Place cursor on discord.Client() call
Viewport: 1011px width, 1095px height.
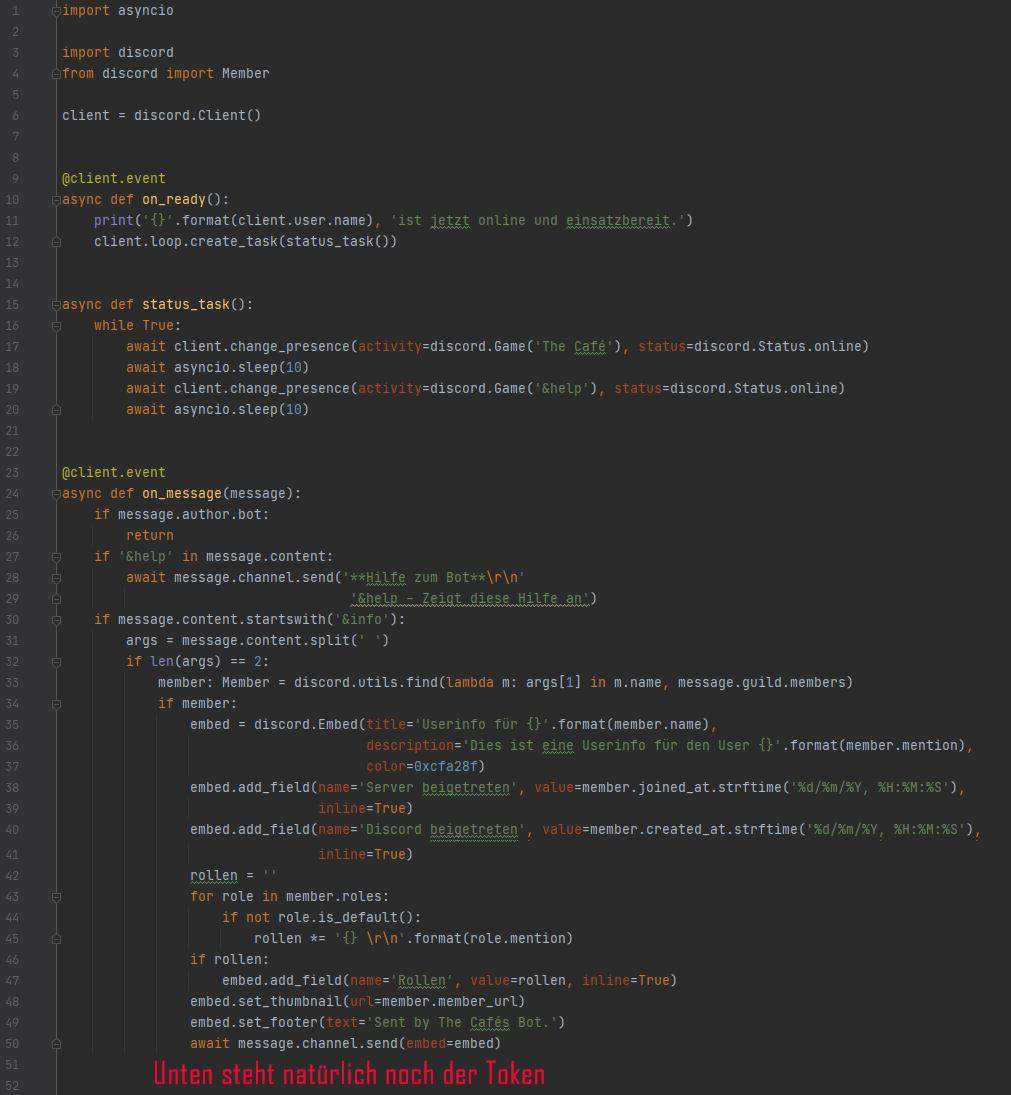197,115
